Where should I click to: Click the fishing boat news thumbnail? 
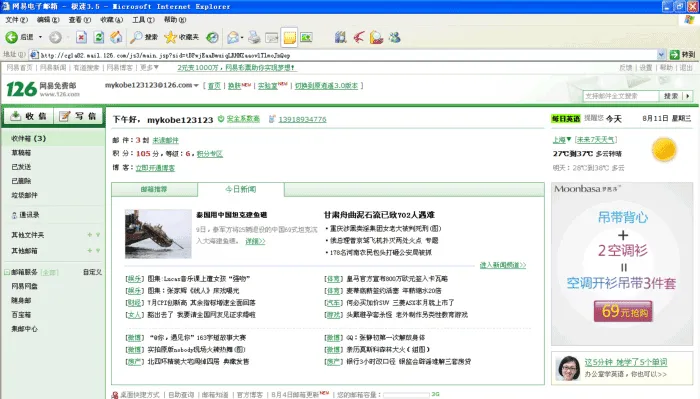[x=158, y=234]
